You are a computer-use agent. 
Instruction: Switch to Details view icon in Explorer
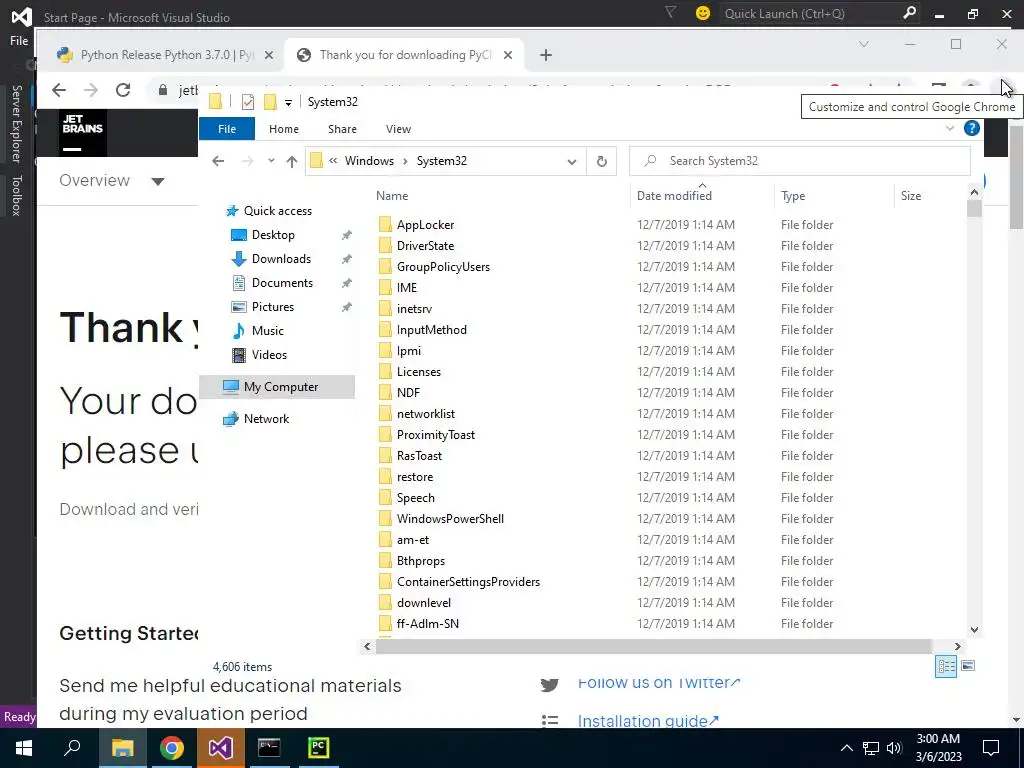point(946,666)
